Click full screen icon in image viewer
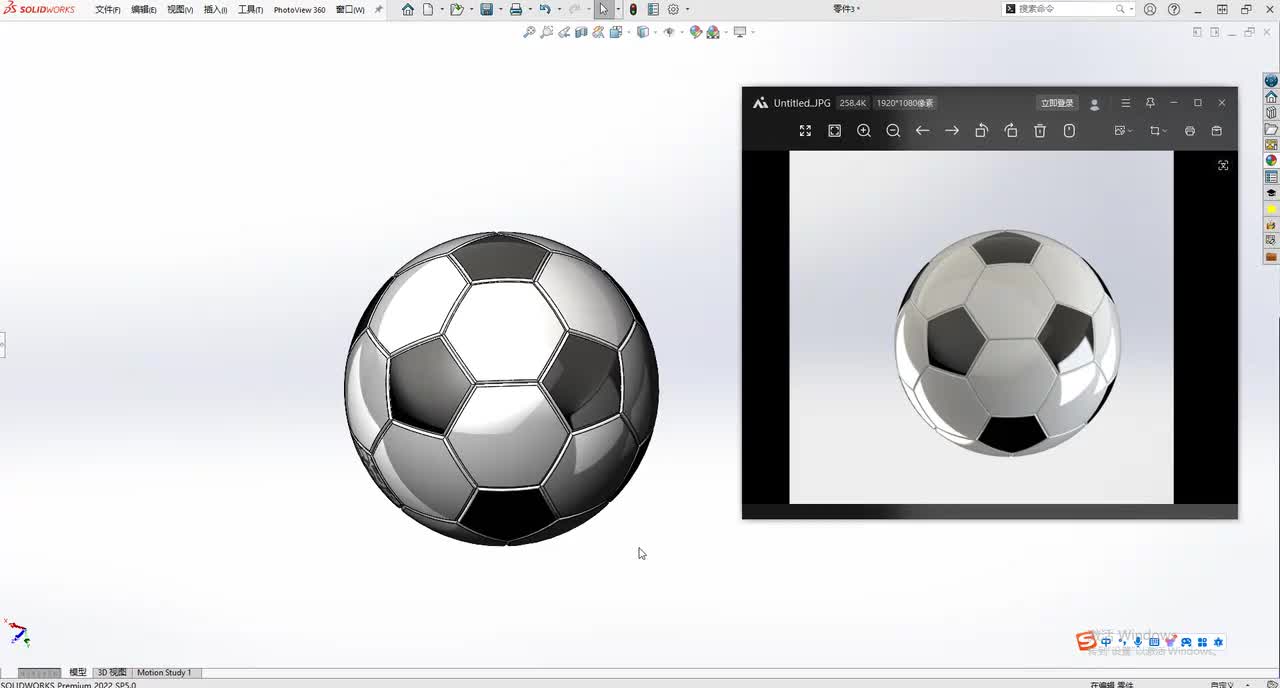 805,131
